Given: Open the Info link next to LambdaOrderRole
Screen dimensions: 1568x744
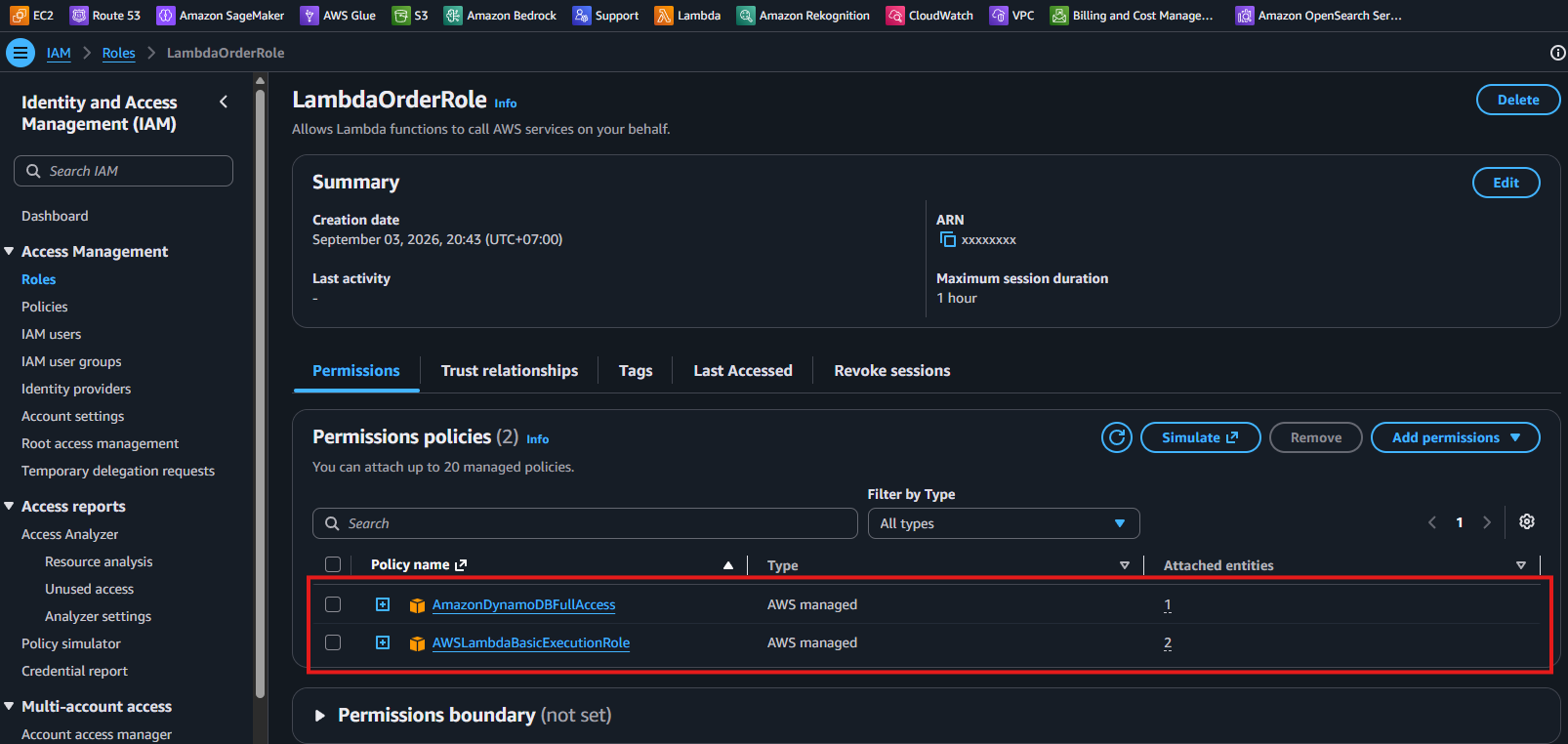Looking at the screenshot, I should (505, 103).
